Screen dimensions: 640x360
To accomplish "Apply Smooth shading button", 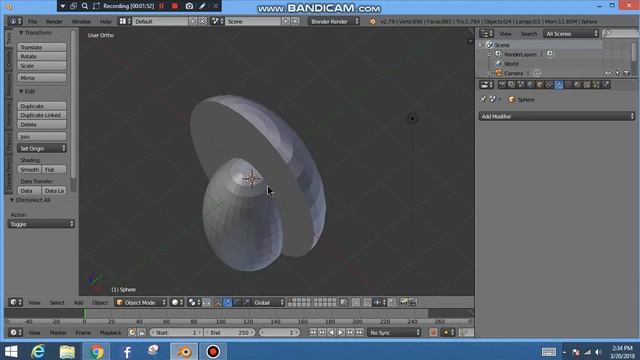I will pyautogui.click(x=29, y=169).
